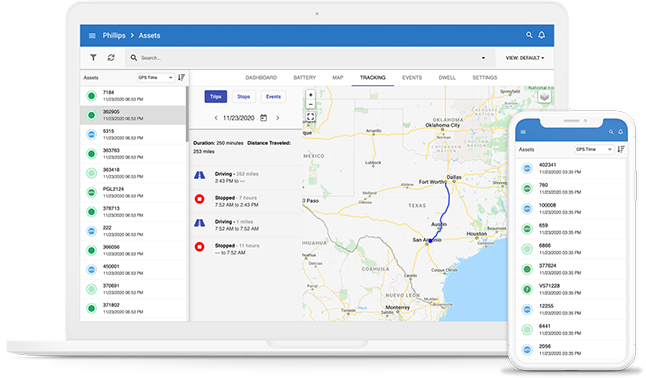Click Phillips breadcrumb link

point(114,35)
